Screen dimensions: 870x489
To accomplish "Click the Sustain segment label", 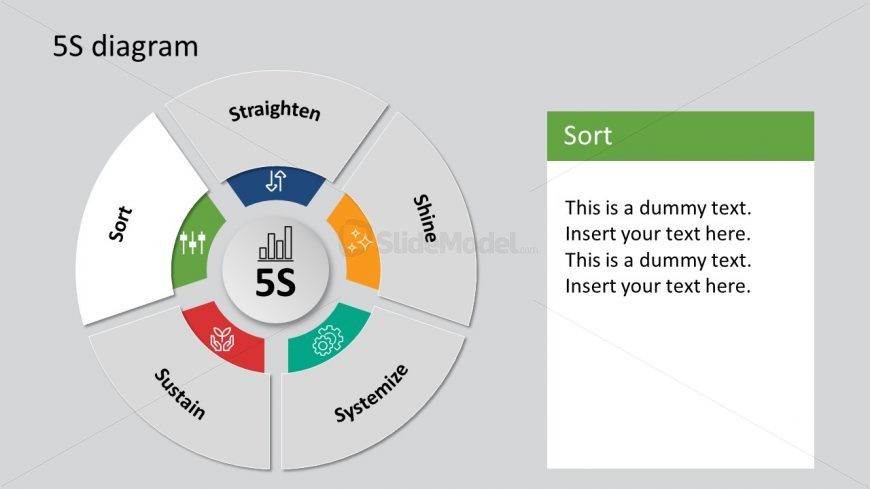I will [x=180, y=393].
